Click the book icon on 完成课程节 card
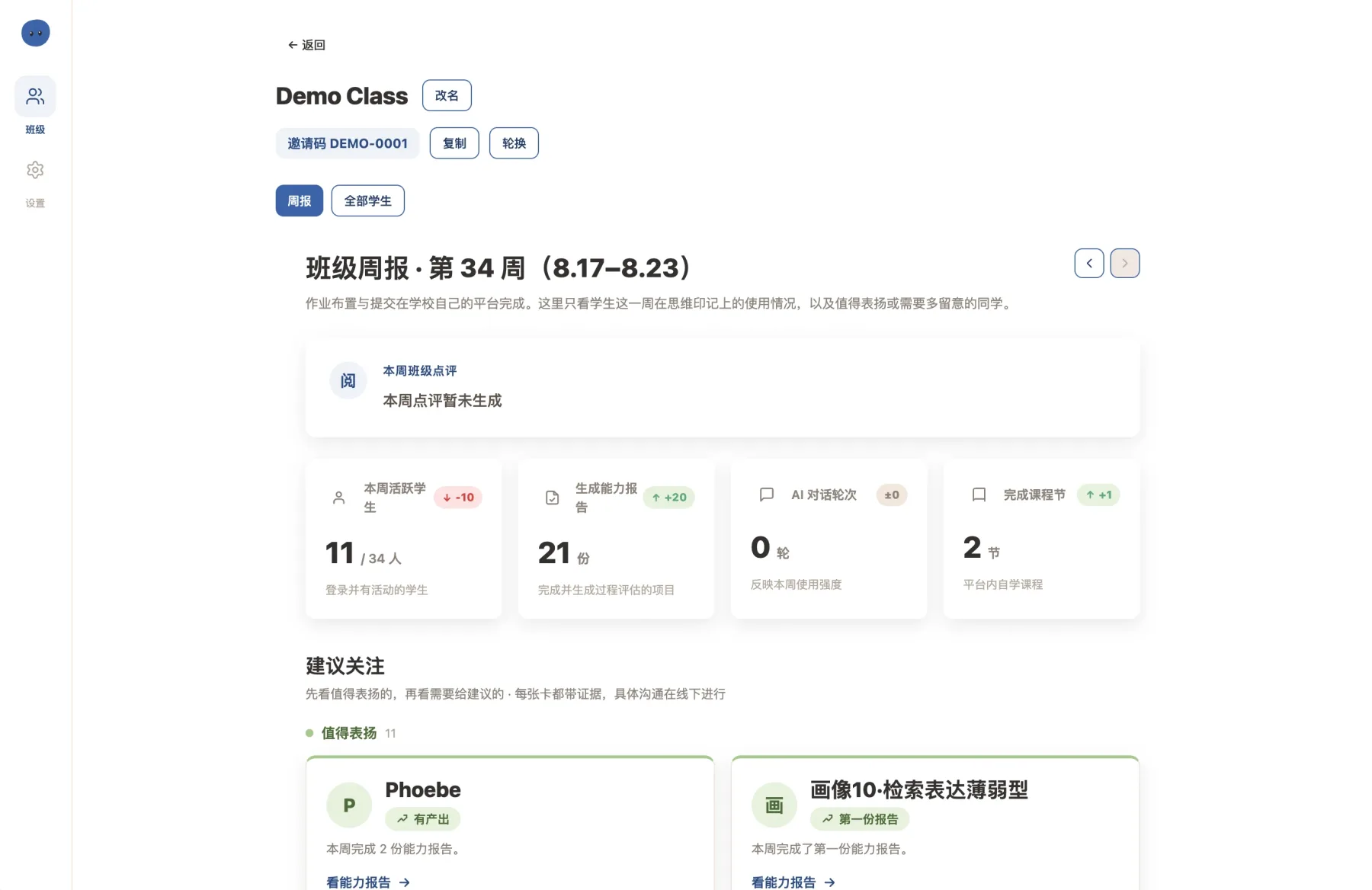The image size is (1372, 890). click(x=979, y=495)
